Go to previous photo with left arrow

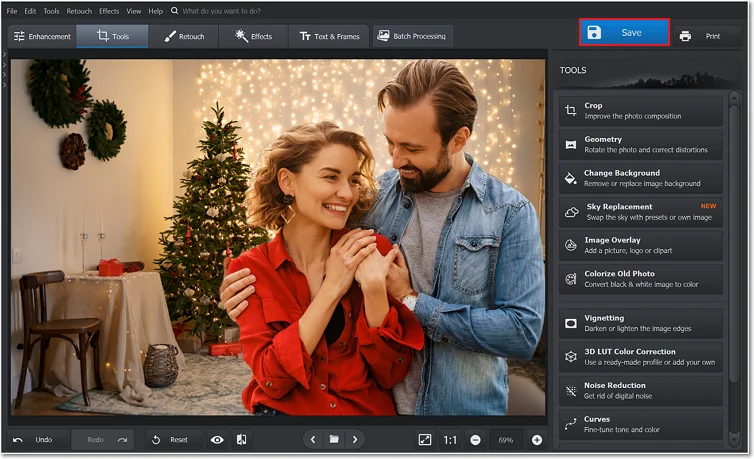(x=313, y=440)
